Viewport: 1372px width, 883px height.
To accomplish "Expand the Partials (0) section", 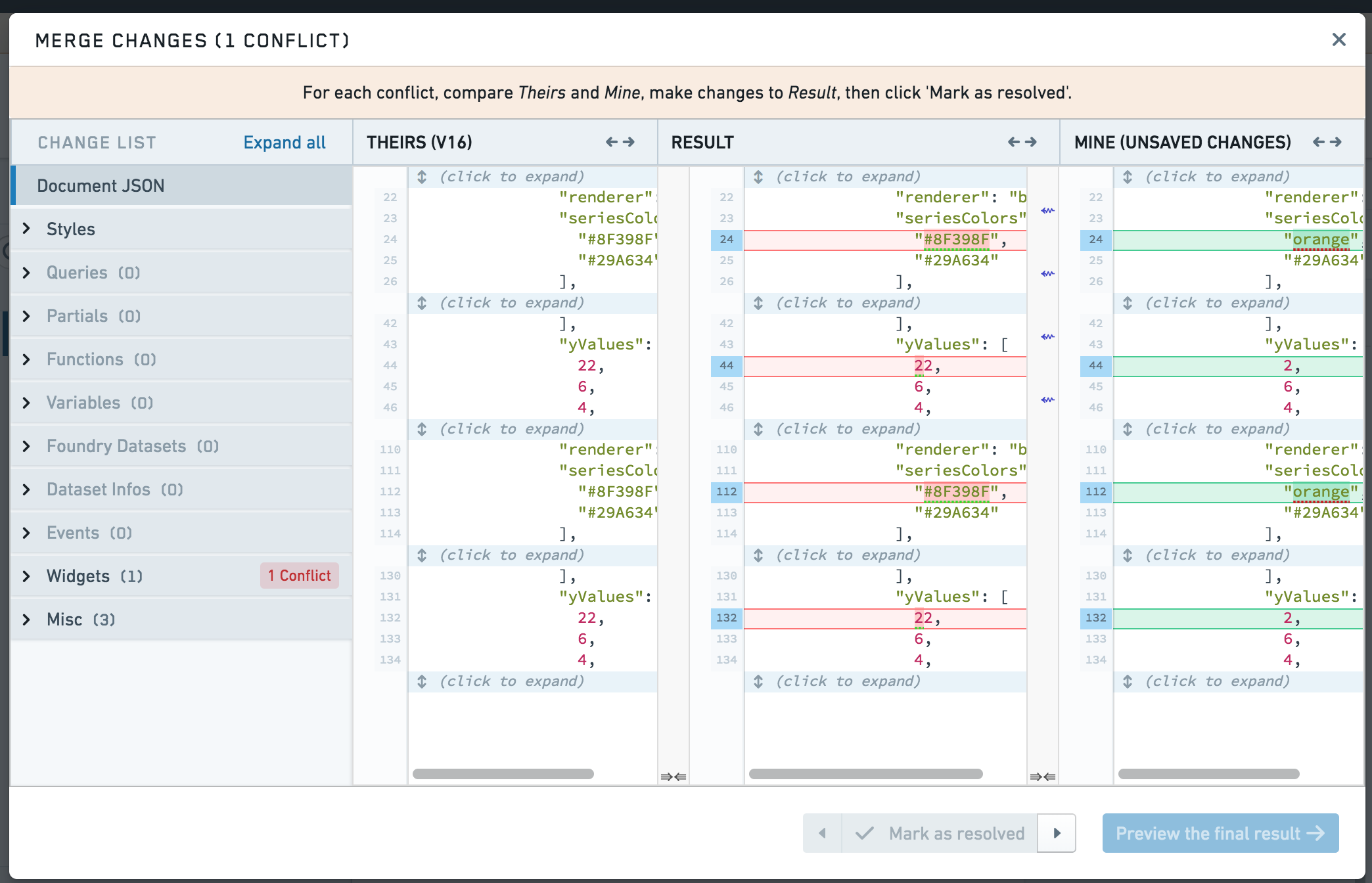I will point(26,315).
